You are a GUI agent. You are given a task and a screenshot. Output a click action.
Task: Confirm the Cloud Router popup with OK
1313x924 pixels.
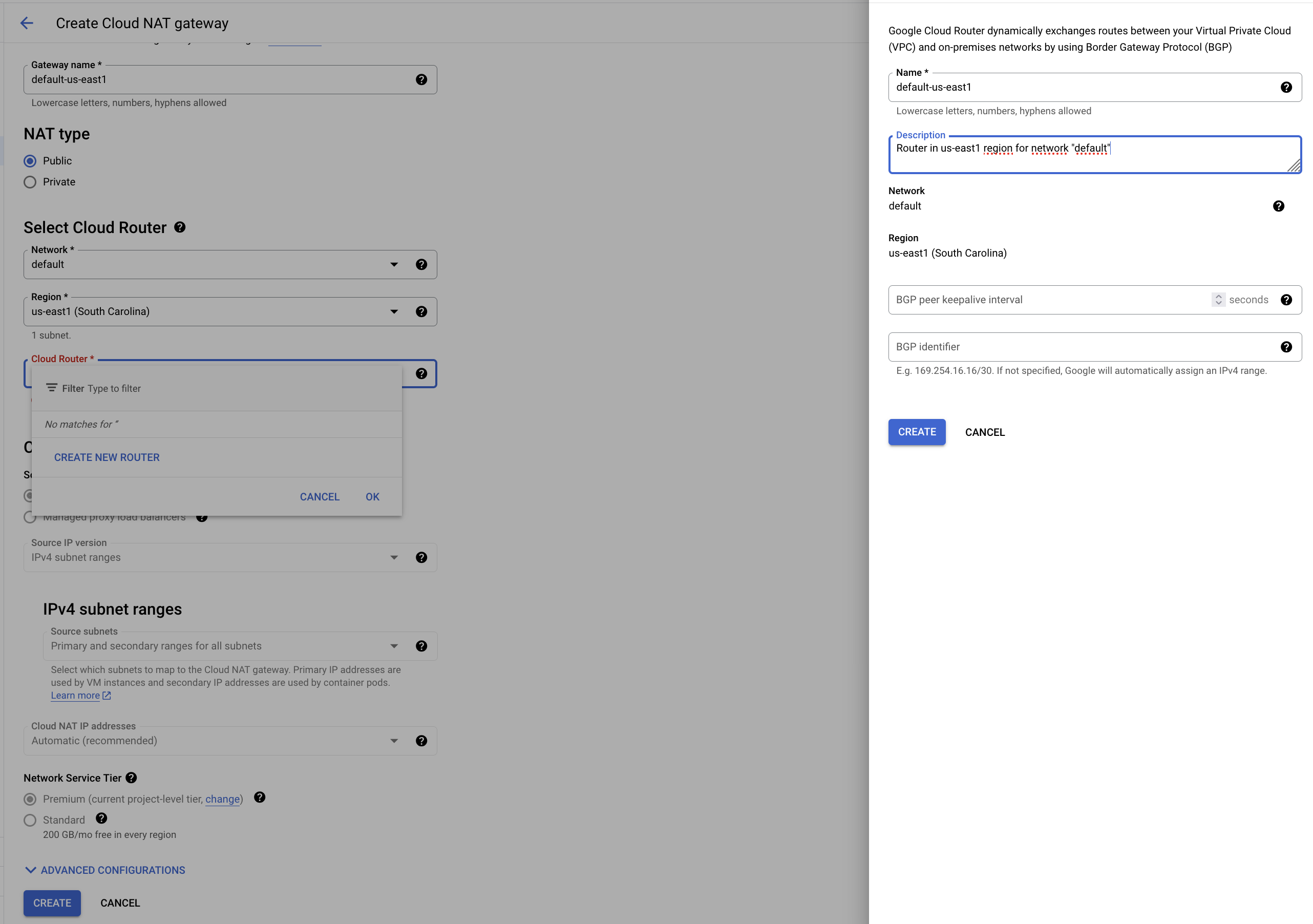coord(372,497)
